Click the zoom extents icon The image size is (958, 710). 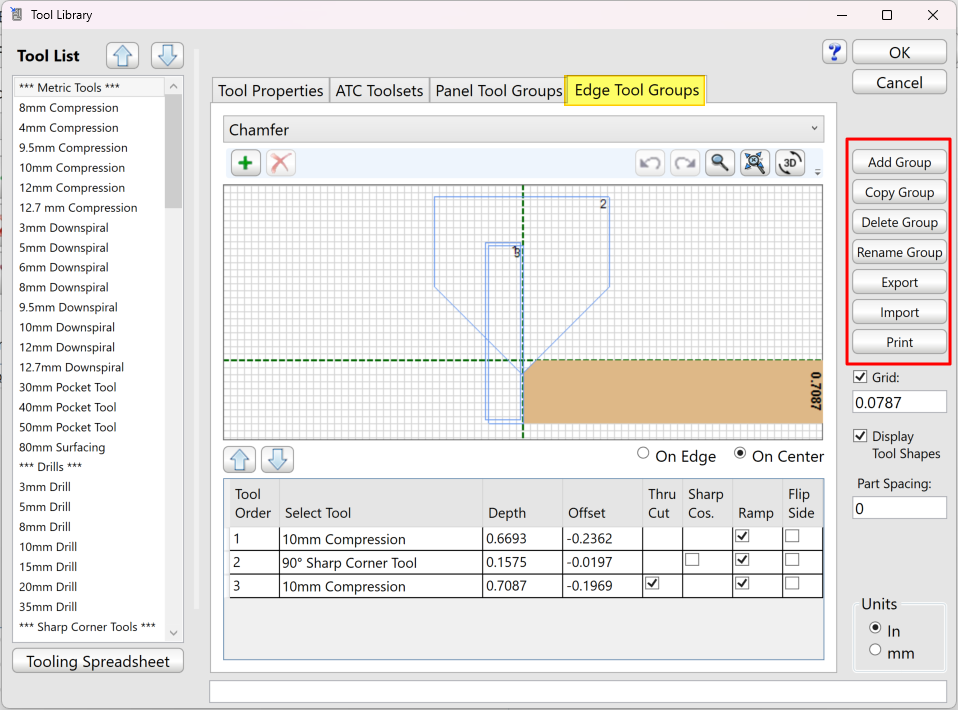[x=755, y=163]
